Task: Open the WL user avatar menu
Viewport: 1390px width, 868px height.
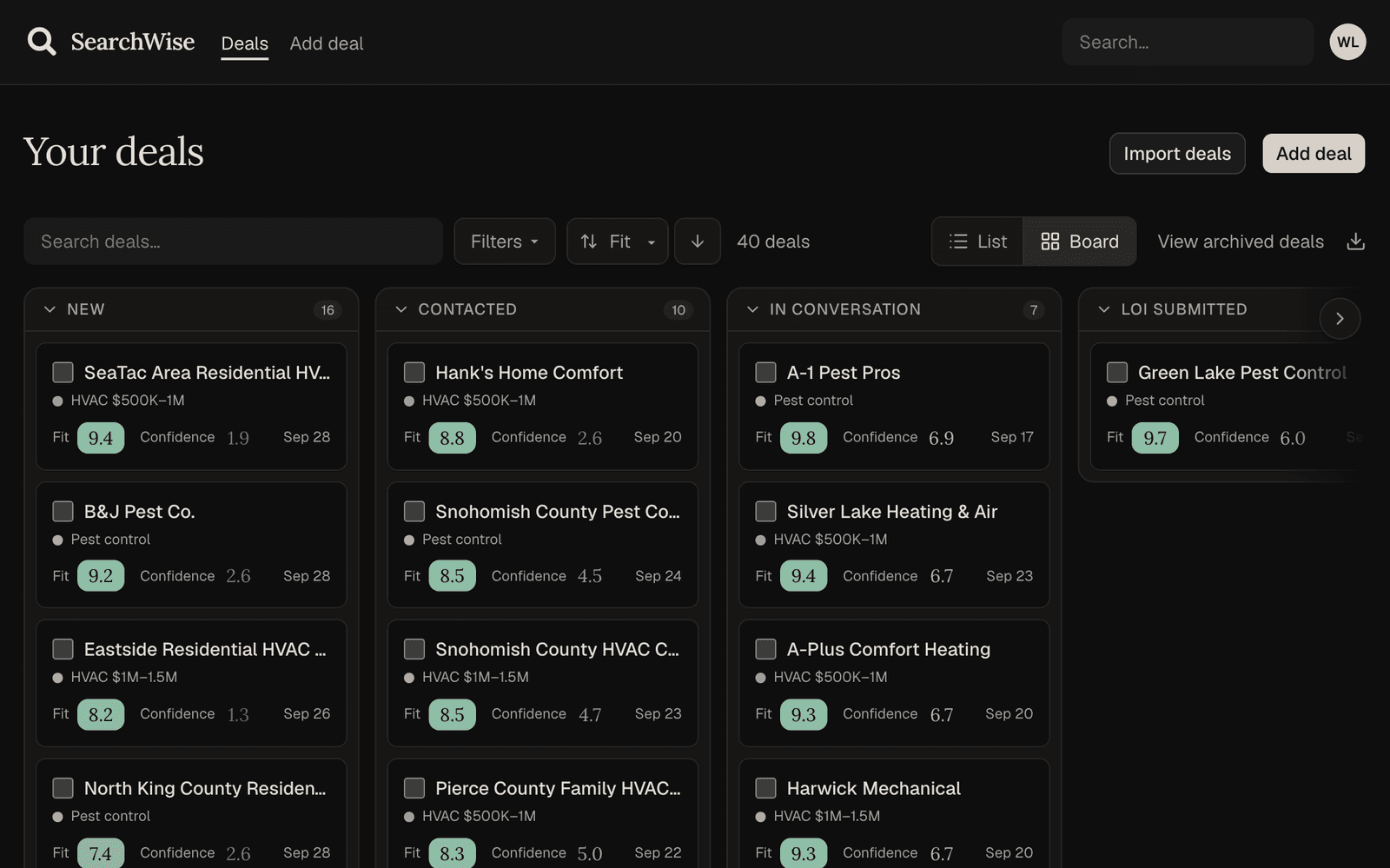Action: pos(1347,42)
